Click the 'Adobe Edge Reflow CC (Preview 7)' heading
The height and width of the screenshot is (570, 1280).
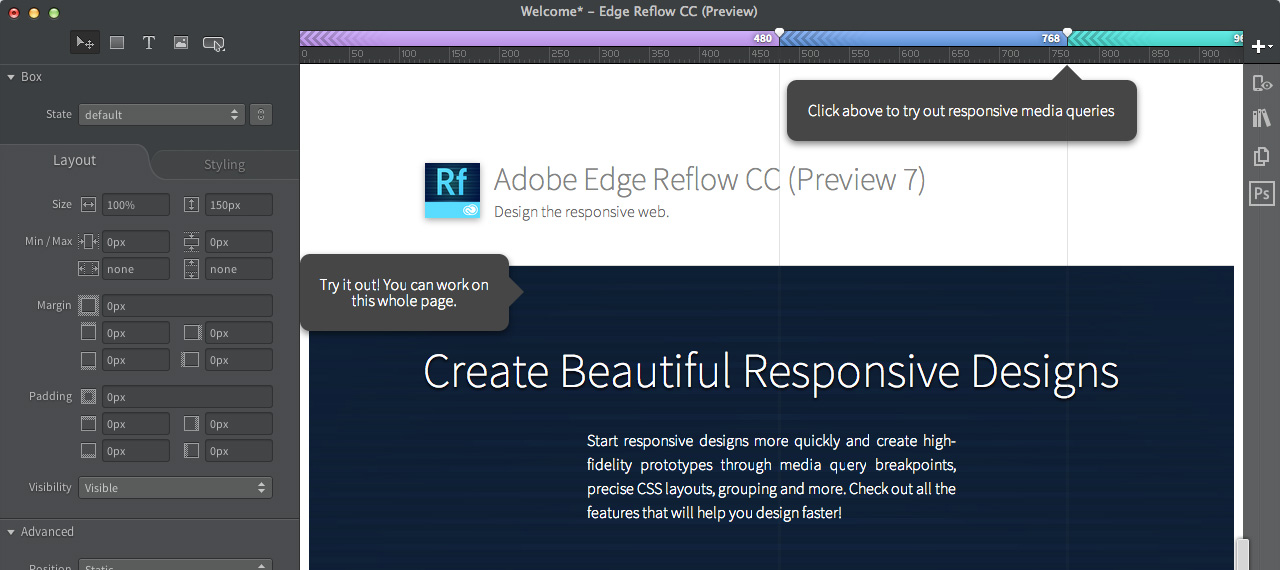[x=710, y=180]
